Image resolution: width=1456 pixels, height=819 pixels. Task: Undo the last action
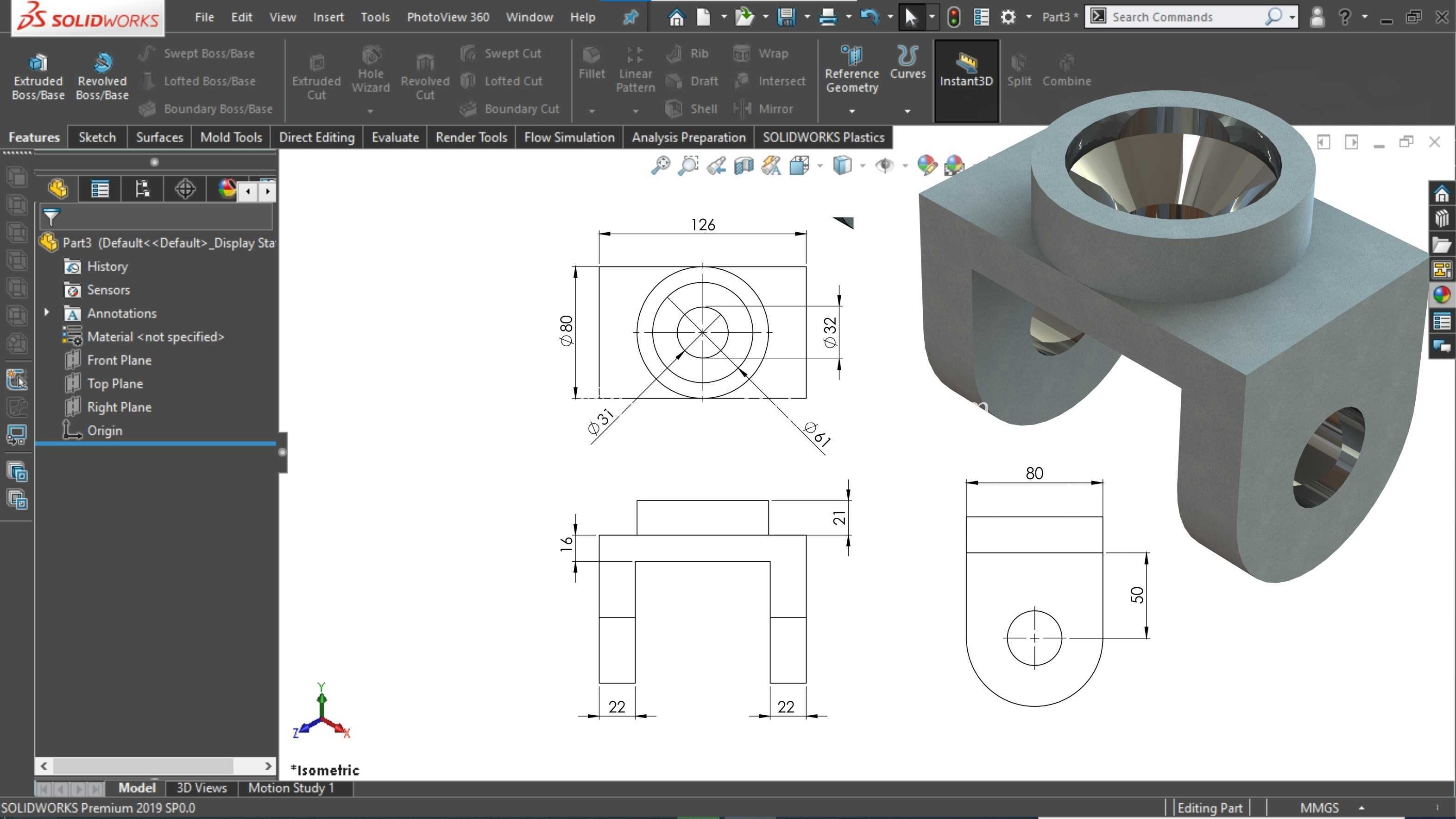[870, 17]
